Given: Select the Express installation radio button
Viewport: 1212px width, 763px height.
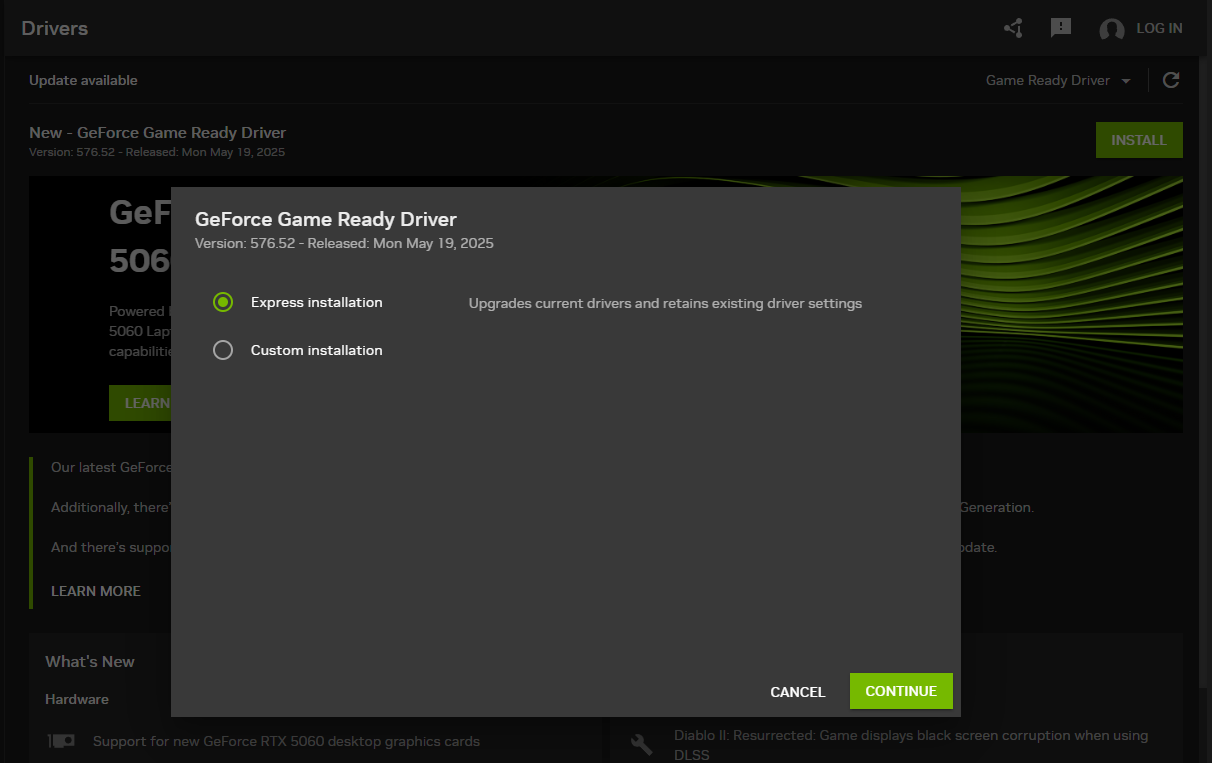Looking at the screenshot, I should [x=223, y=302].
